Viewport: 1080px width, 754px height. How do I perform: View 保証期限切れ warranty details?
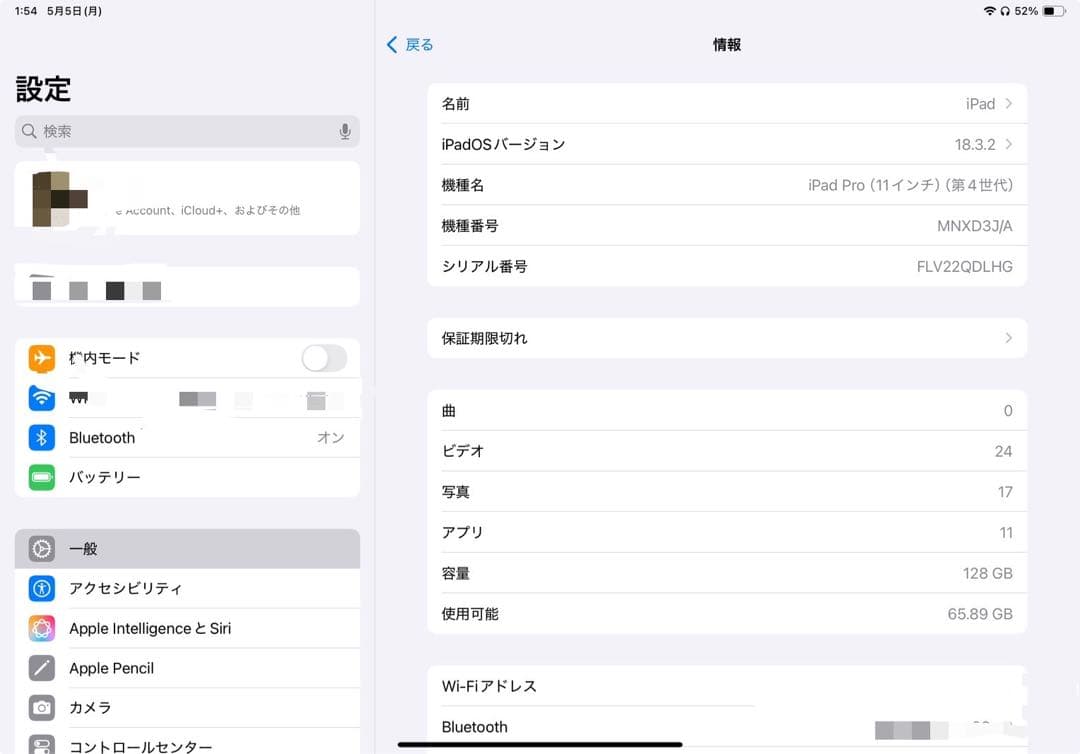[x=727, y=338]
